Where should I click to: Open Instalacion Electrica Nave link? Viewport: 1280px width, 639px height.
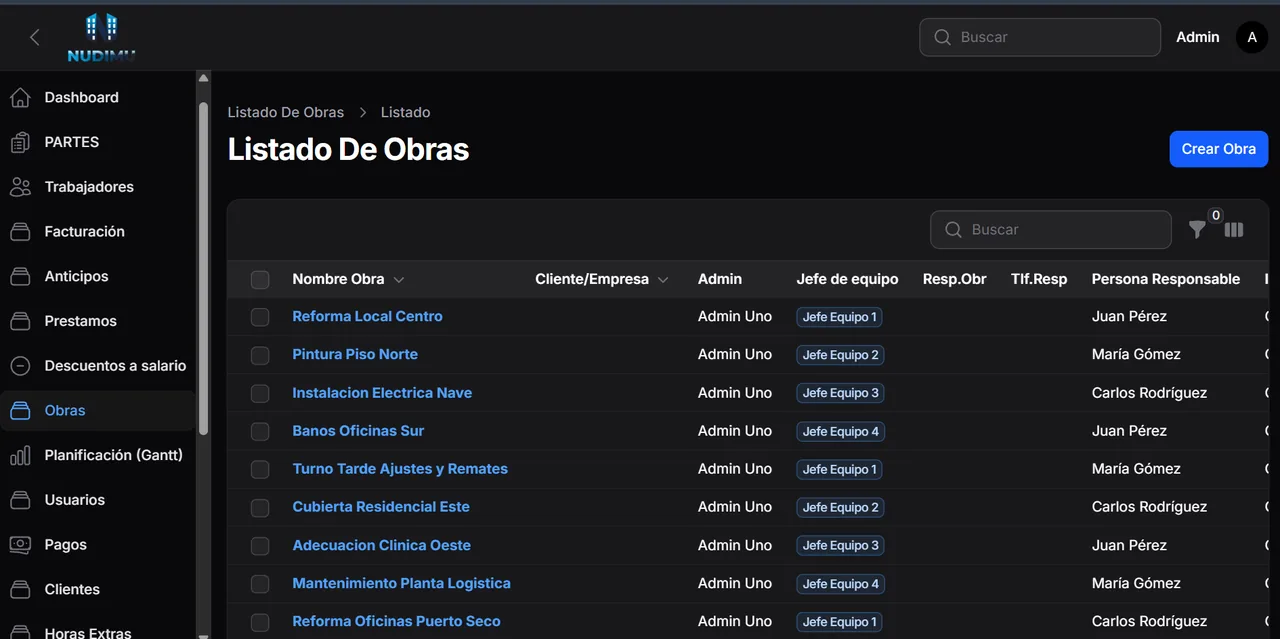tap(382, 393)
